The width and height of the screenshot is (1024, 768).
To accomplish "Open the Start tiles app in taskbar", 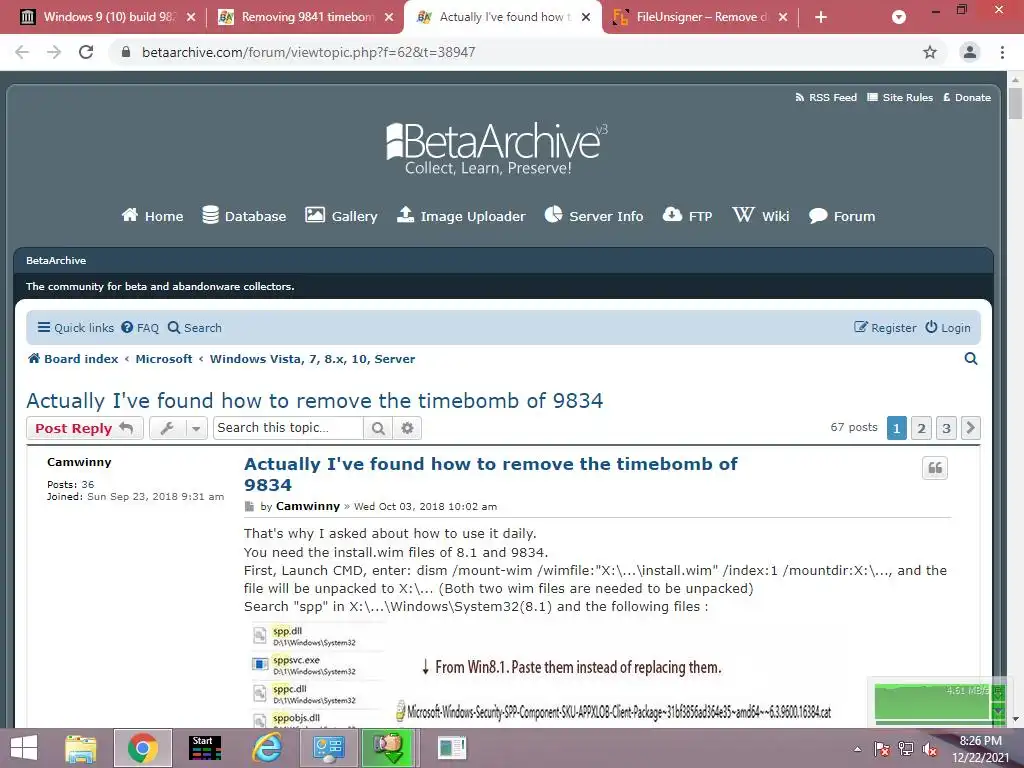I will click(204, 748).
